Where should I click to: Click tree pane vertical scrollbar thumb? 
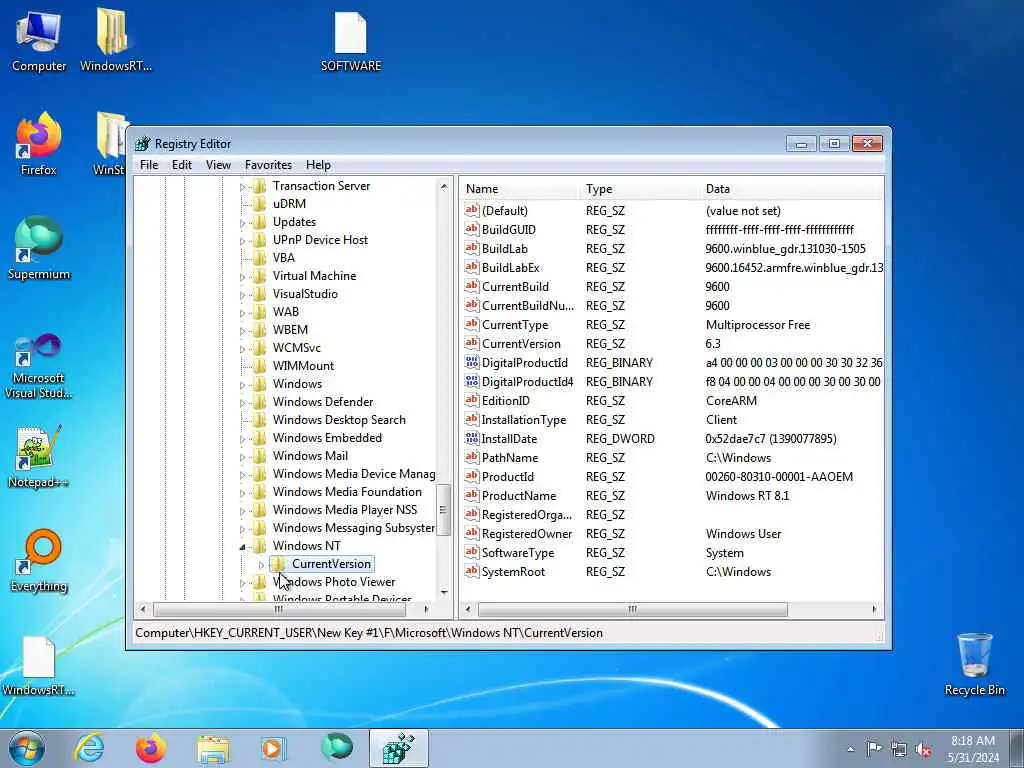click(x=444, y=509)
